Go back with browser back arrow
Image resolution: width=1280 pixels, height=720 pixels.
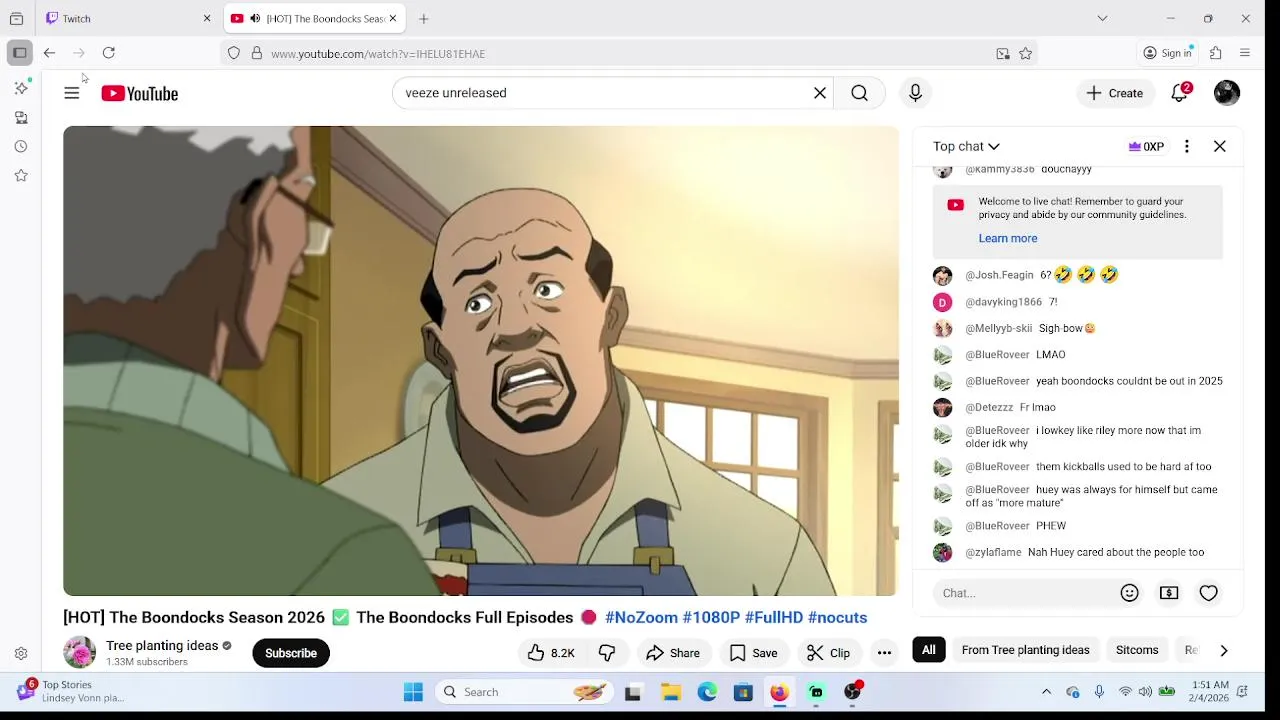(49, 53)
